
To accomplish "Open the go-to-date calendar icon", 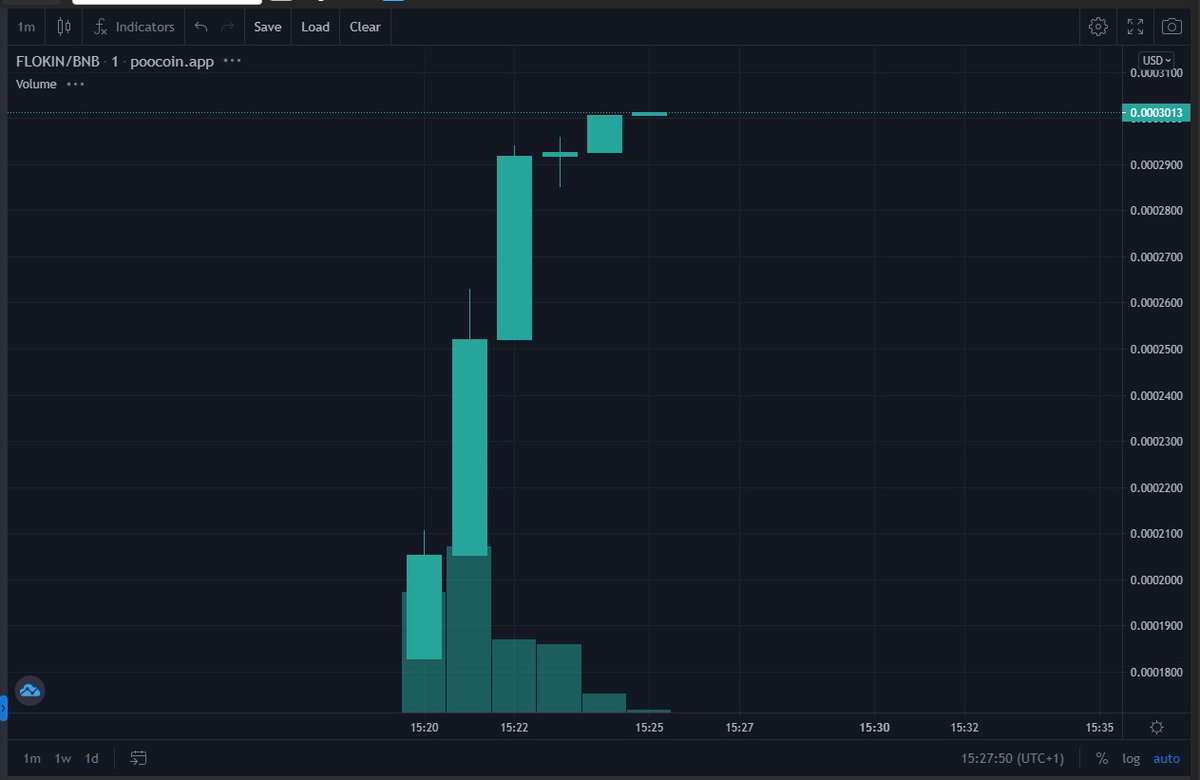I will 139,758.
